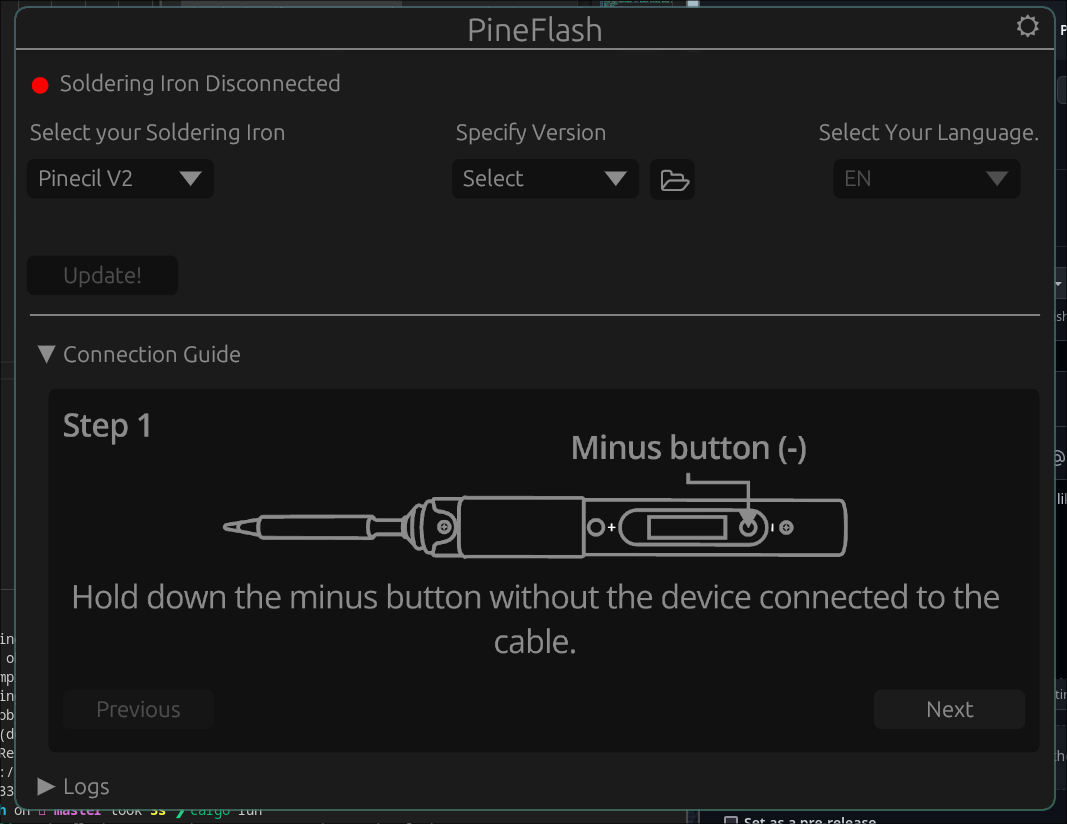Open the Specify Version Select dropdown

[545, 179]
